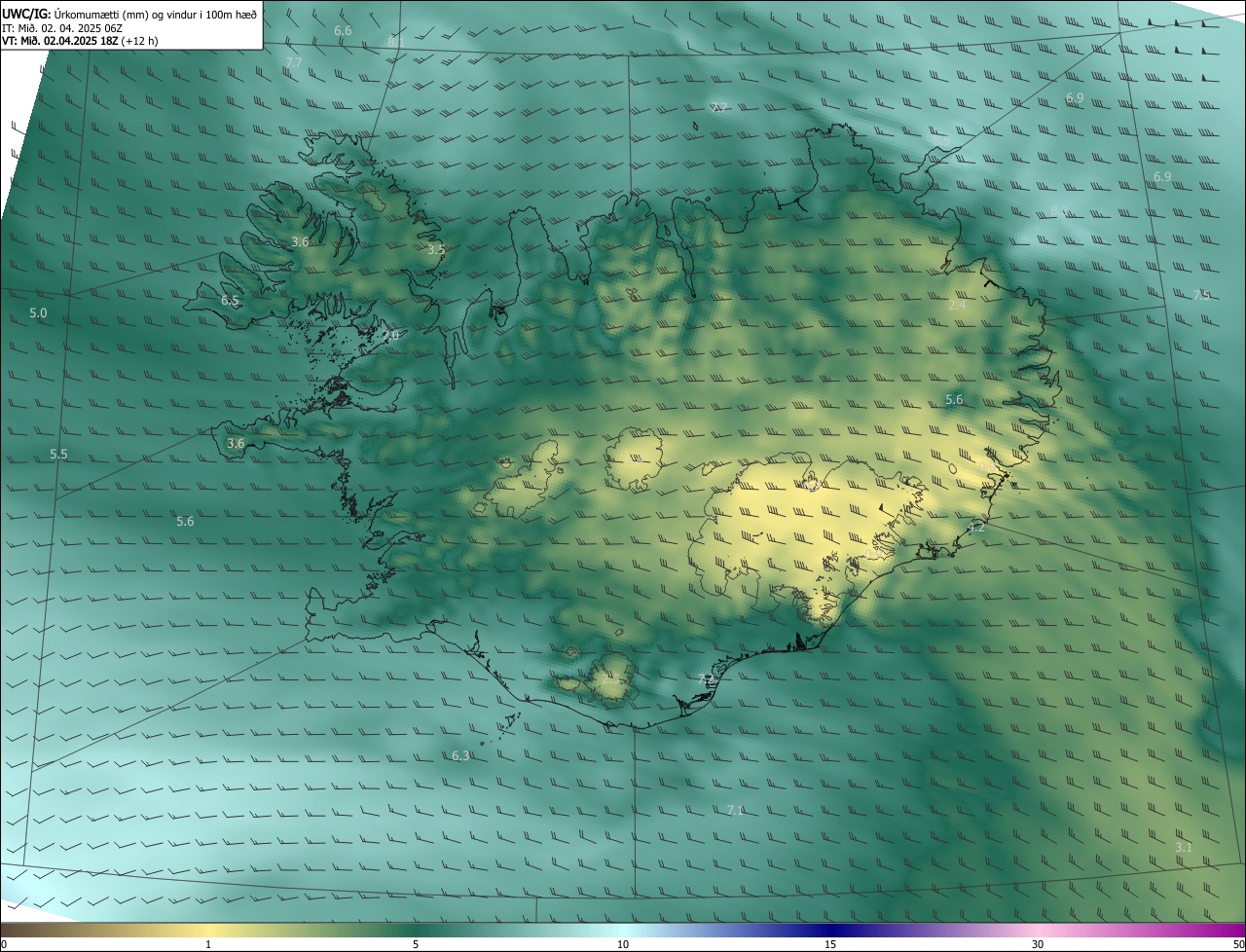Viewport: 1246px width, 952px height.
Task: Click the 7.0 value label on the map
Action: 390,336
